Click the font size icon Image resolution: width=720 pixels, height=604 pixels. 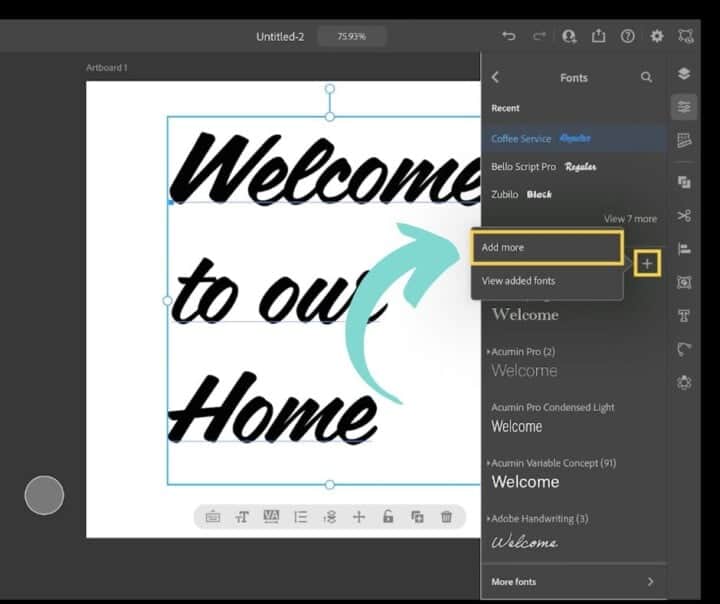click(242, 517)
